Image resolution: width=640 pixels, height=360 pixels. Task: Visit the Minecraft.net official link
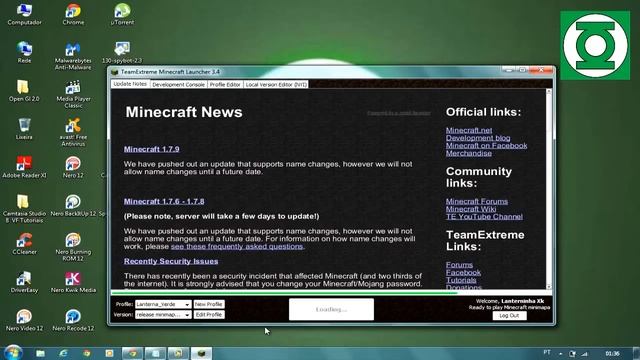click(469, 130)
